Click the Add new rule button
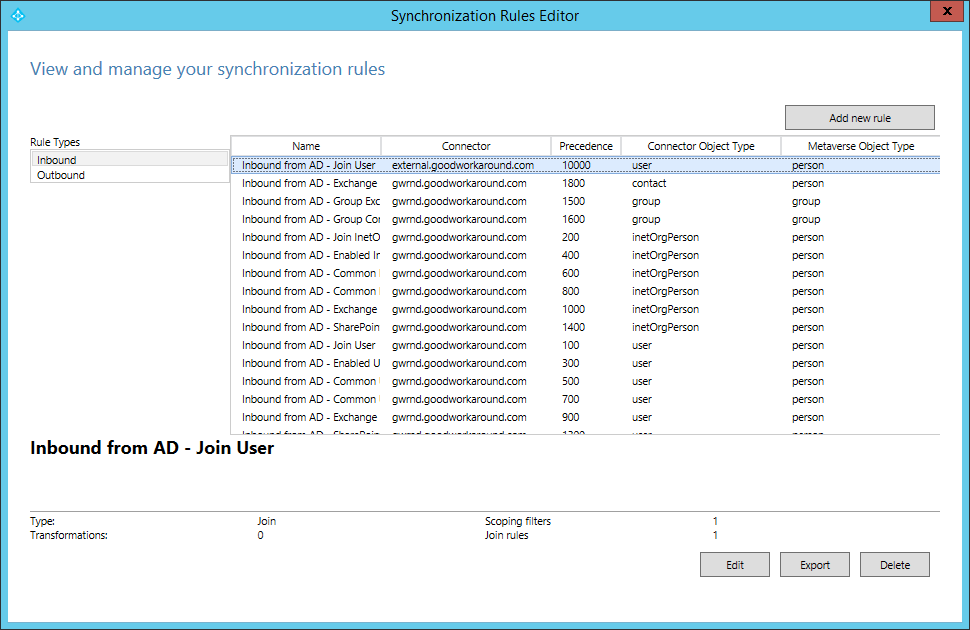The width and height of the screenshot is (970, 630). (x=859, y=118)
